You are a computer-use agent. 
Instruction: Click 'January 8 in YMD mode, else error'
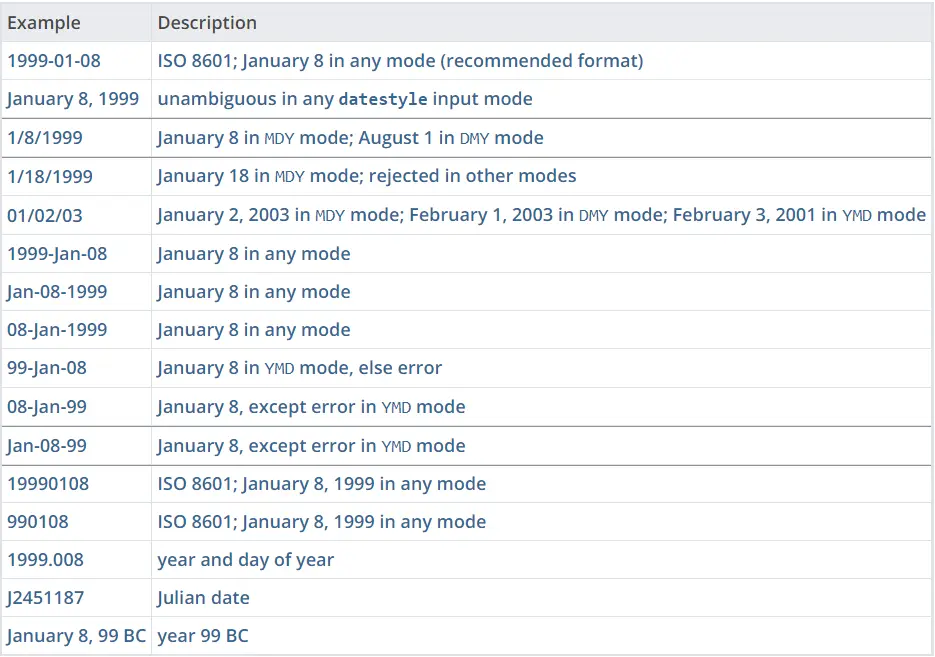[299, 368]
